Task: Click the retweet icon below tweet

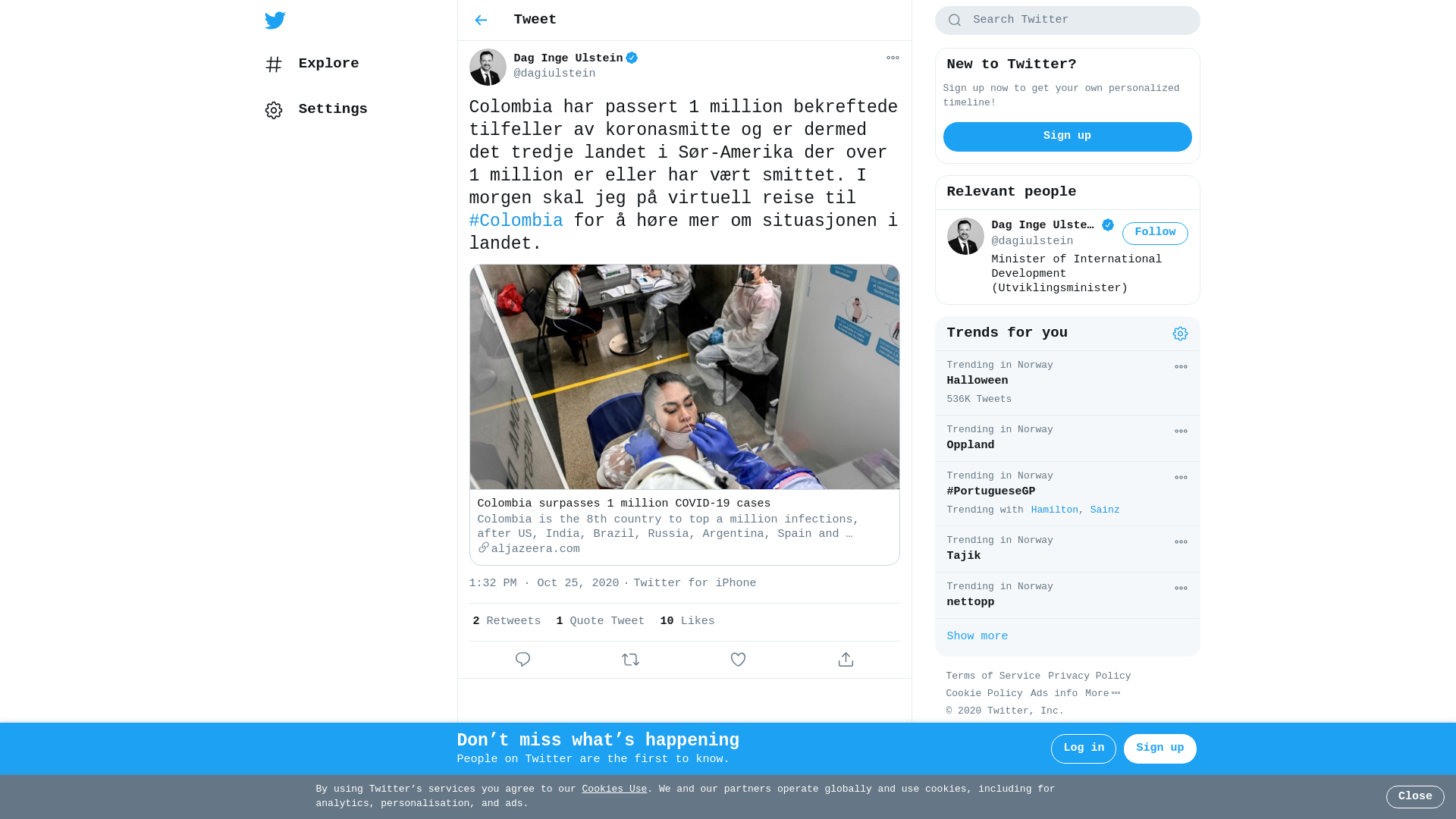Action: (630, 660)
